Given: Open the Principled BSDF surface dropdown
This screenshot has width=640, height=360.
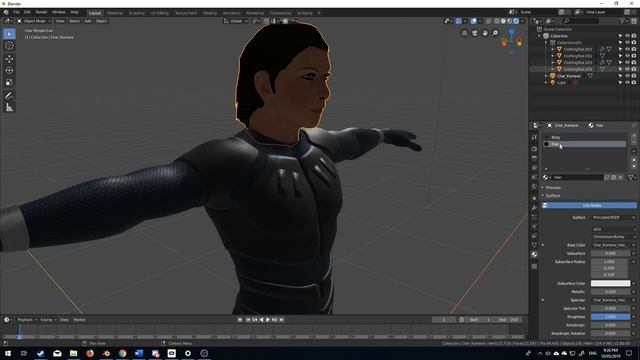Looking at the screenshot, I should [x=613, y=218].
